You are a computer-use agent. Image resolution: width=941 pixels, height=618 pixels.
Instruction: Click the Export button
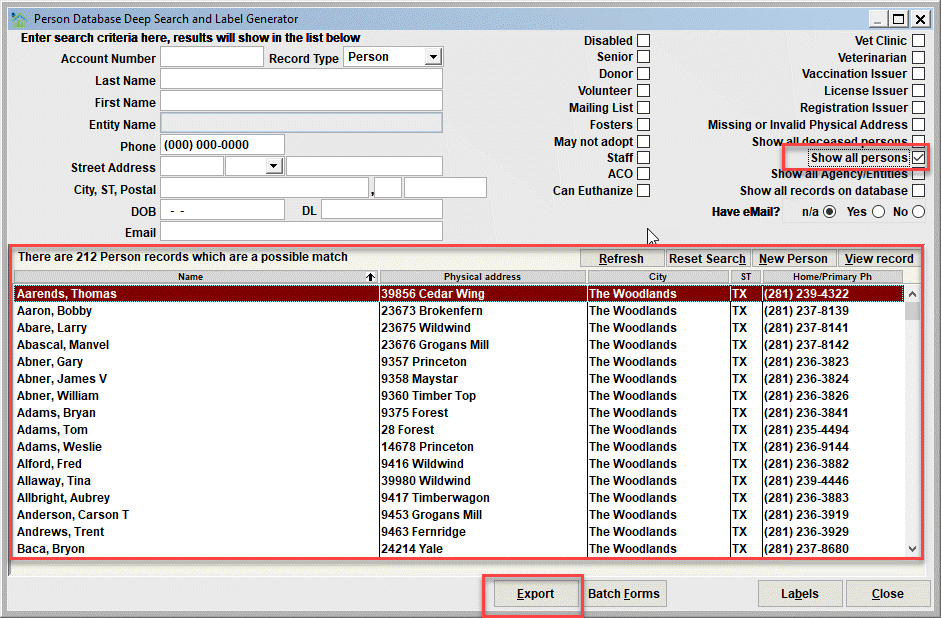coord(535,594)
